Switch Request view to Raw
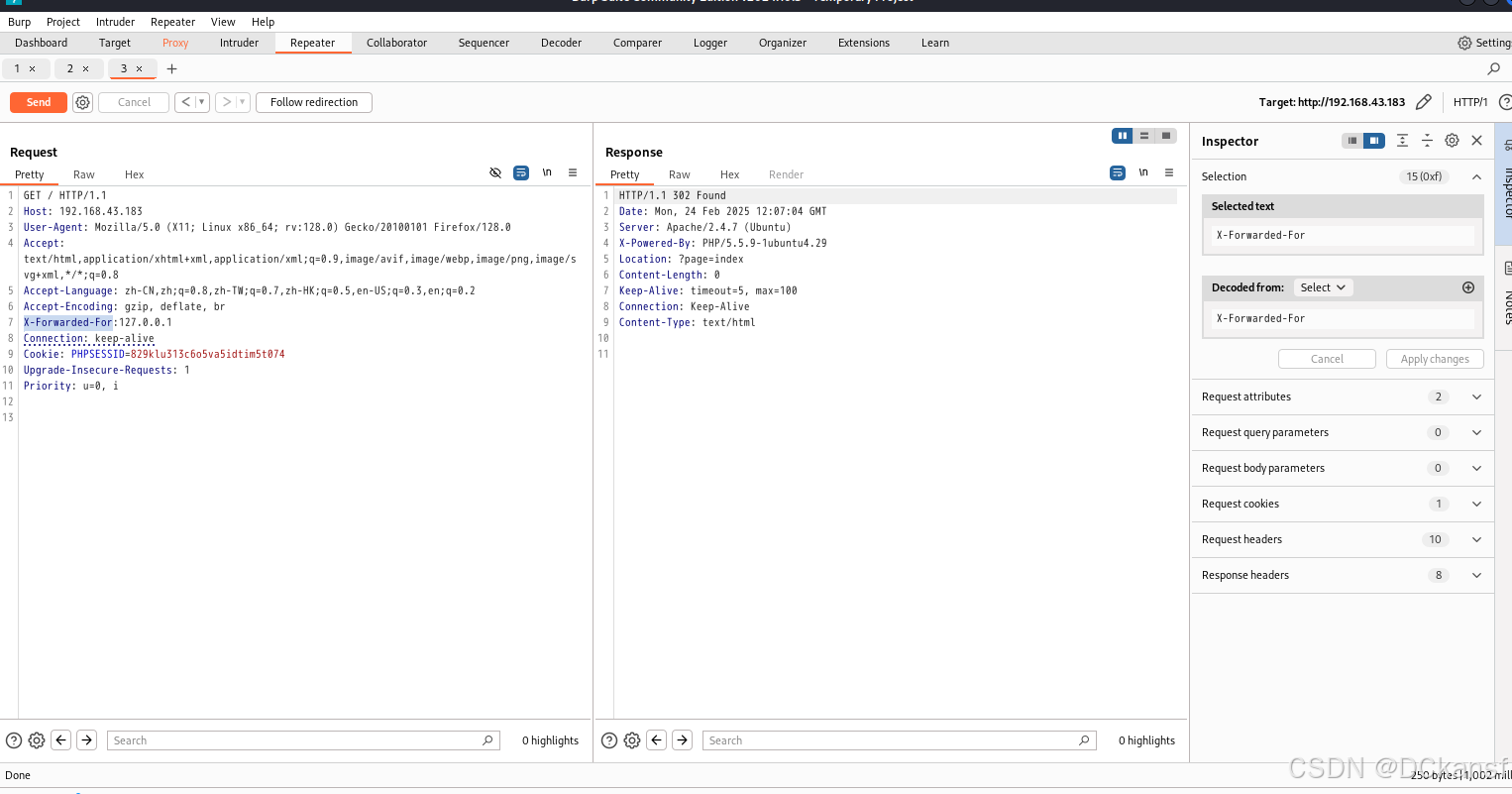Screen dimensions: 1512x794 [84, 174]
